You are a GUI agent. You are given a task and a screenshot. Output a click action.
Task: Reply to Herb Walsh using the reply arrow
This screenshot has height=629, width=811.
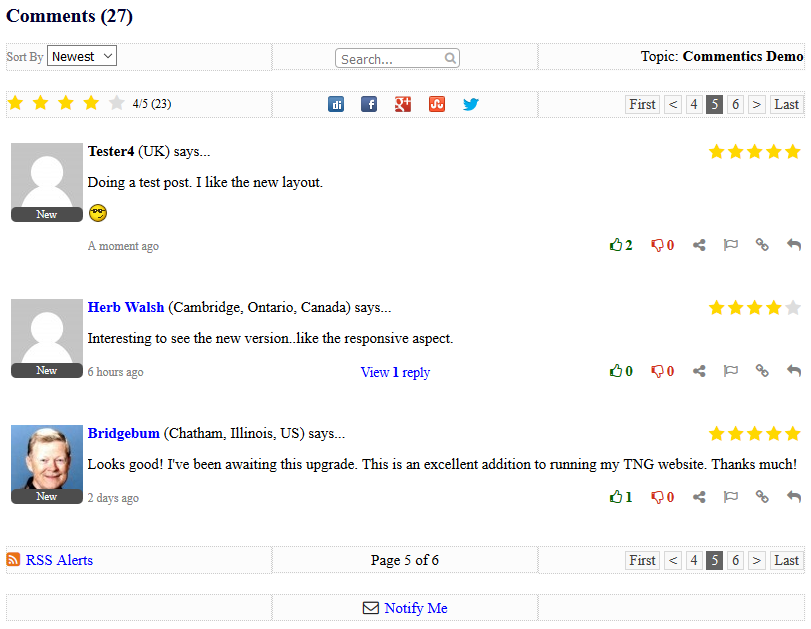click(793, 370)
